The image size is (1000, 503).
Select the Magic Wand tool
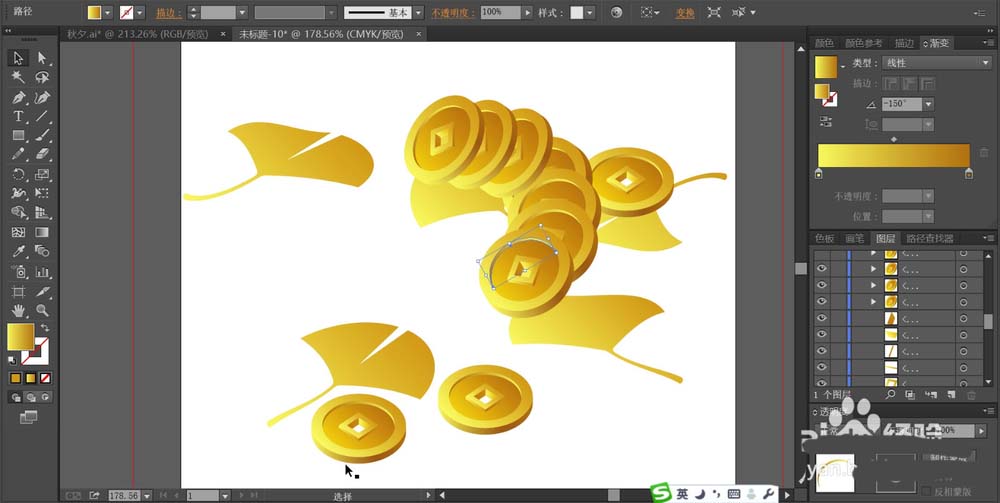(x=18, y=78)
